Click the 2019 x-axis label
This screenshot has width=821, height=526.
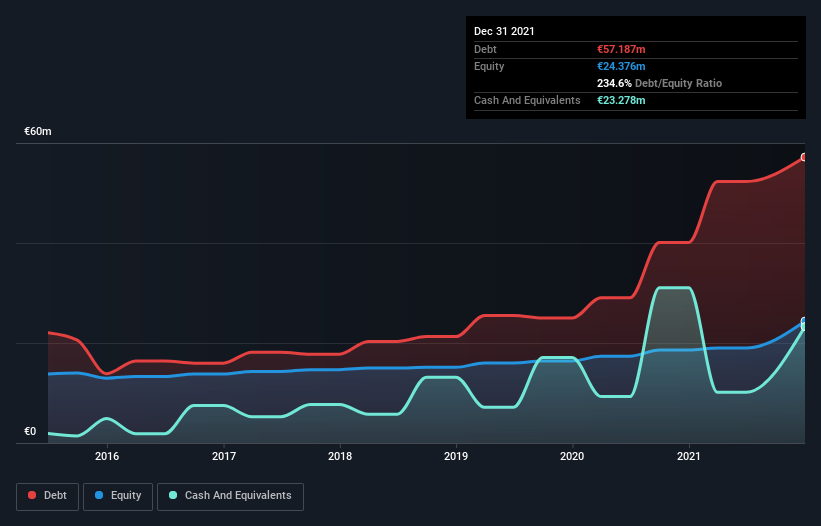tap(456, 456)
